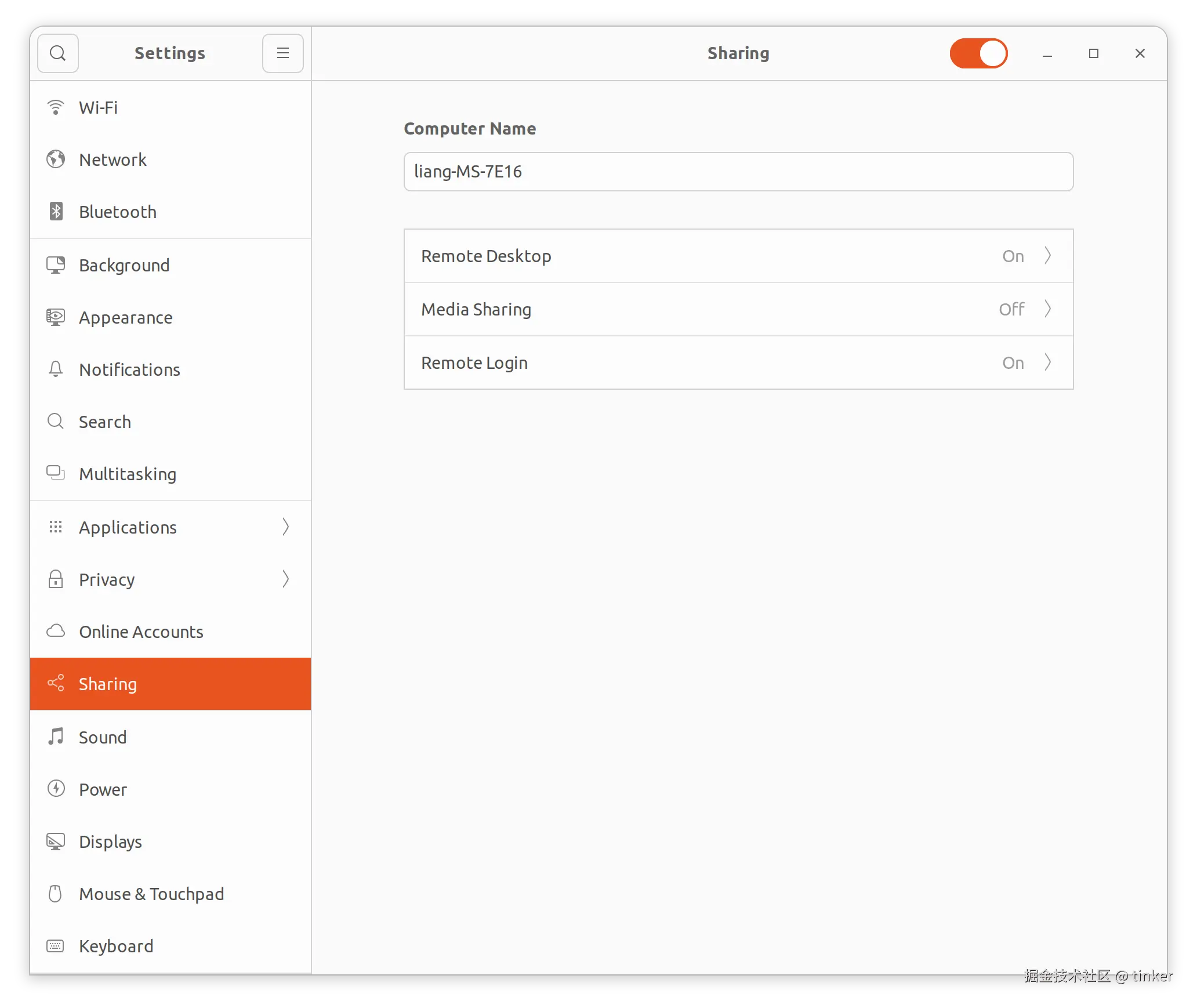
Task: Open the Remote Login row
Action: click(x=738, y=362)
